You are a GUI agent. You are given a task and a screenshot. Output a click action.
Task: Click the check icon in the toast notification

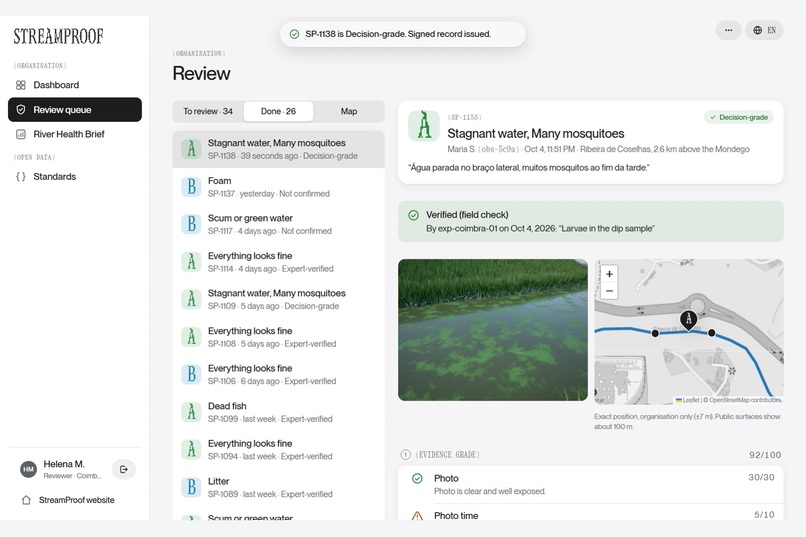pos(295,34)
